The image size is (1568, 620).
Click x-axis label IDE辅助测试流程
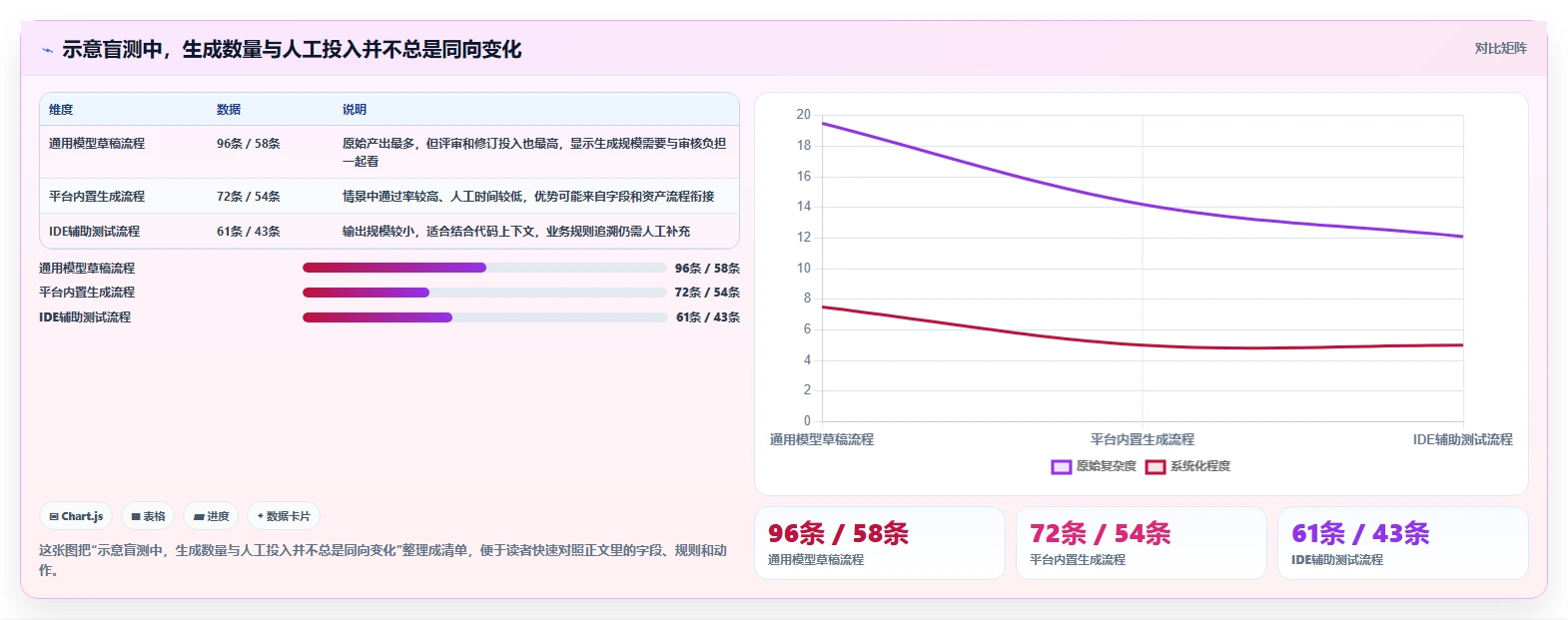(x=1463, y=439)
